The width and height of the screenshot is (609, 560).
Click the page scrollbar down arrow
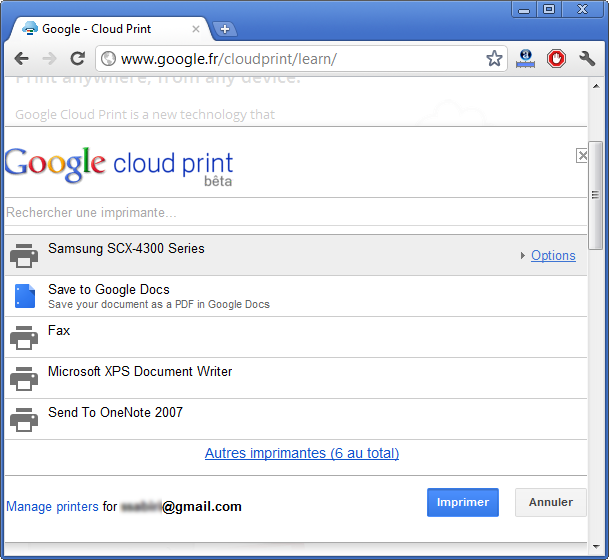(596, 547)
